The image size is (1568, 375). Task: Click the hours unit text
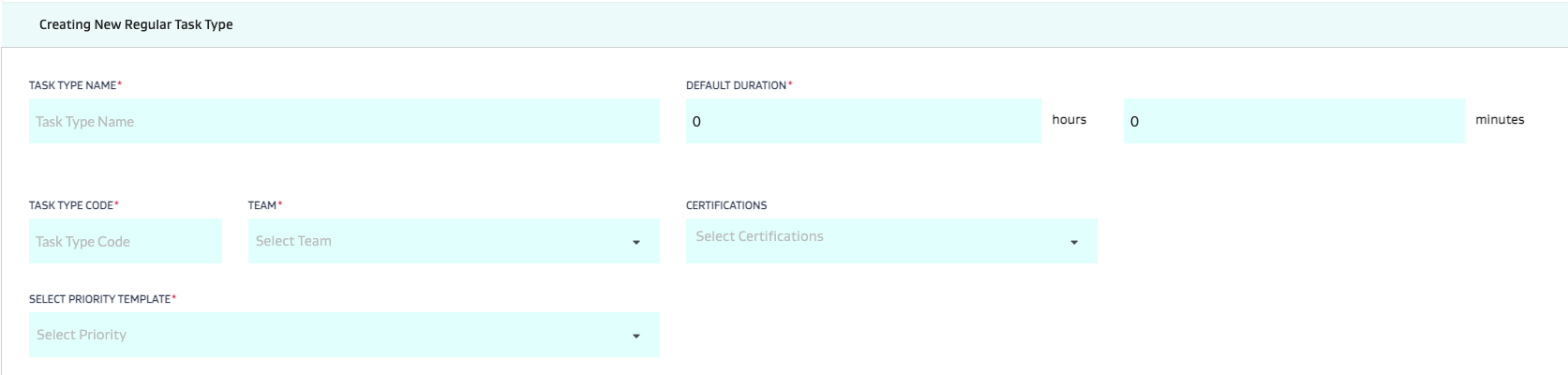point(1069,119)
